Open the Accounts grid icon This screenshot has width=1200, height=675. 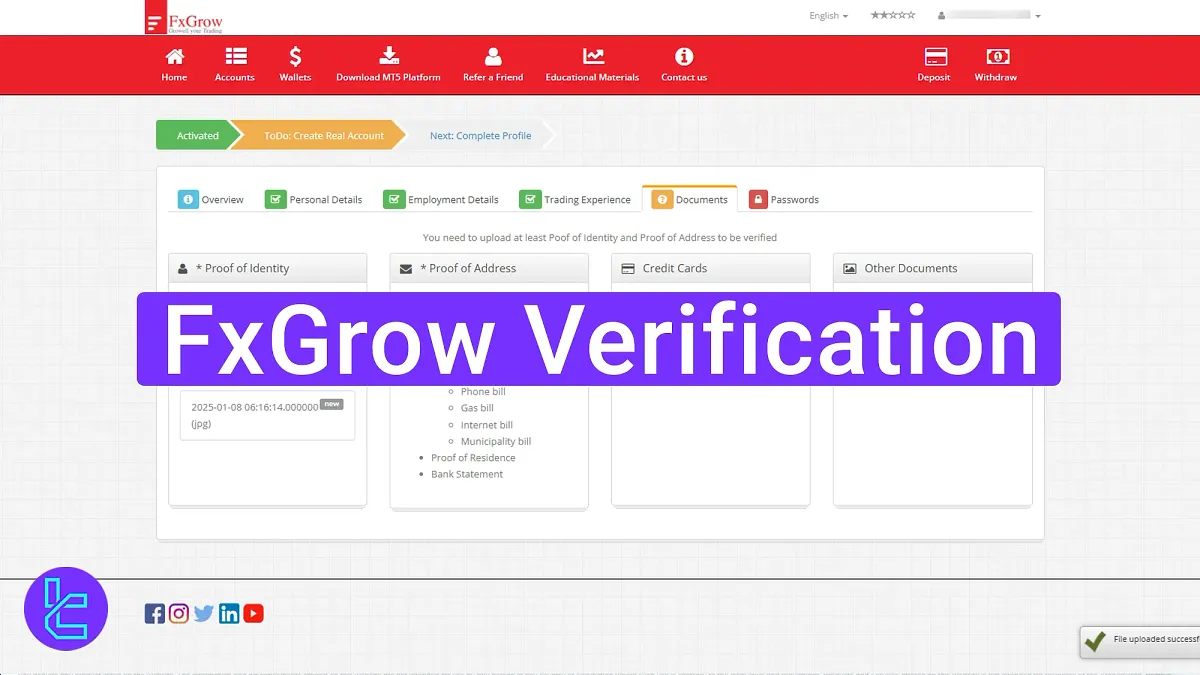(234, 57)
